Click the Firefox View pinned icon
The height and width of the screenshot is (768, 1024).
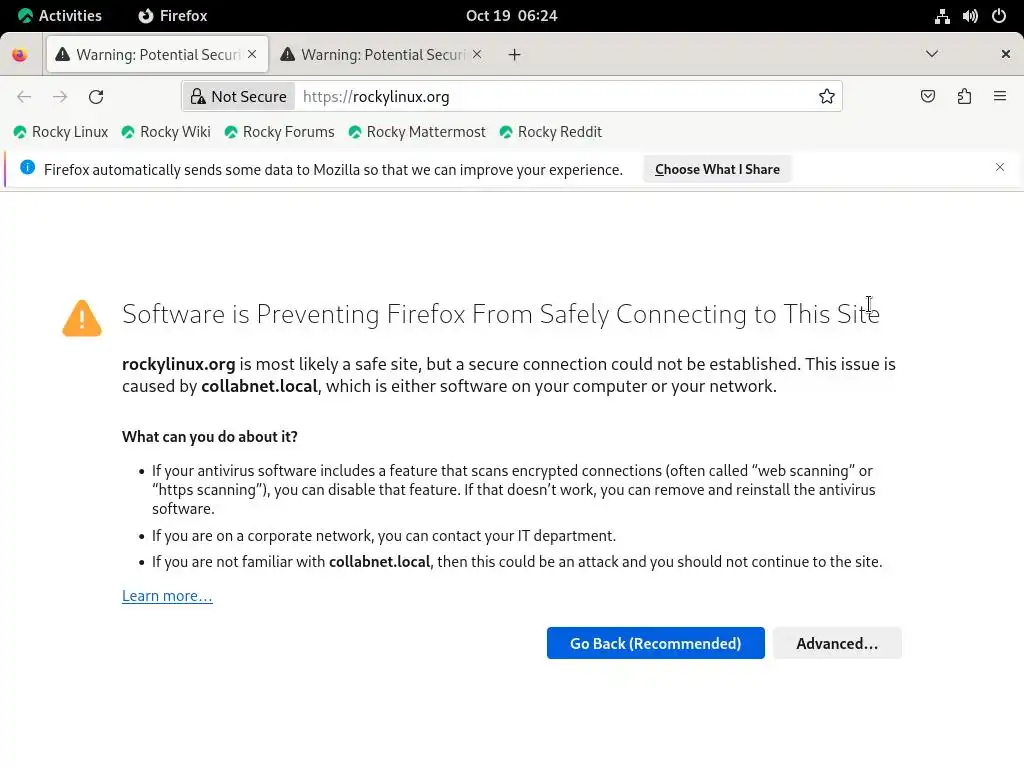[x=20, y=55]
